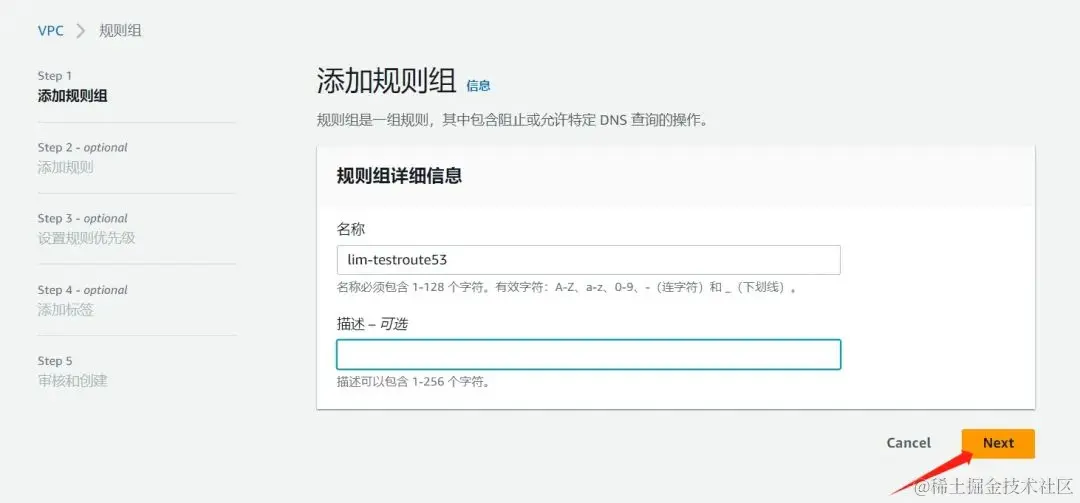
Task: Click the rule group DNS description sentence
Action: [512, 121]
